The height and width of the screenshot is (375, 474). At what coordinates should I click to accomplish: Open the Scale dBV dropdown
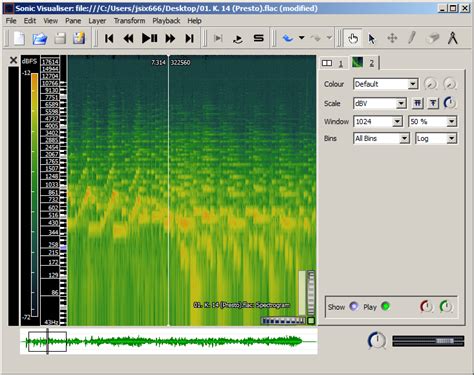(380, 103)
